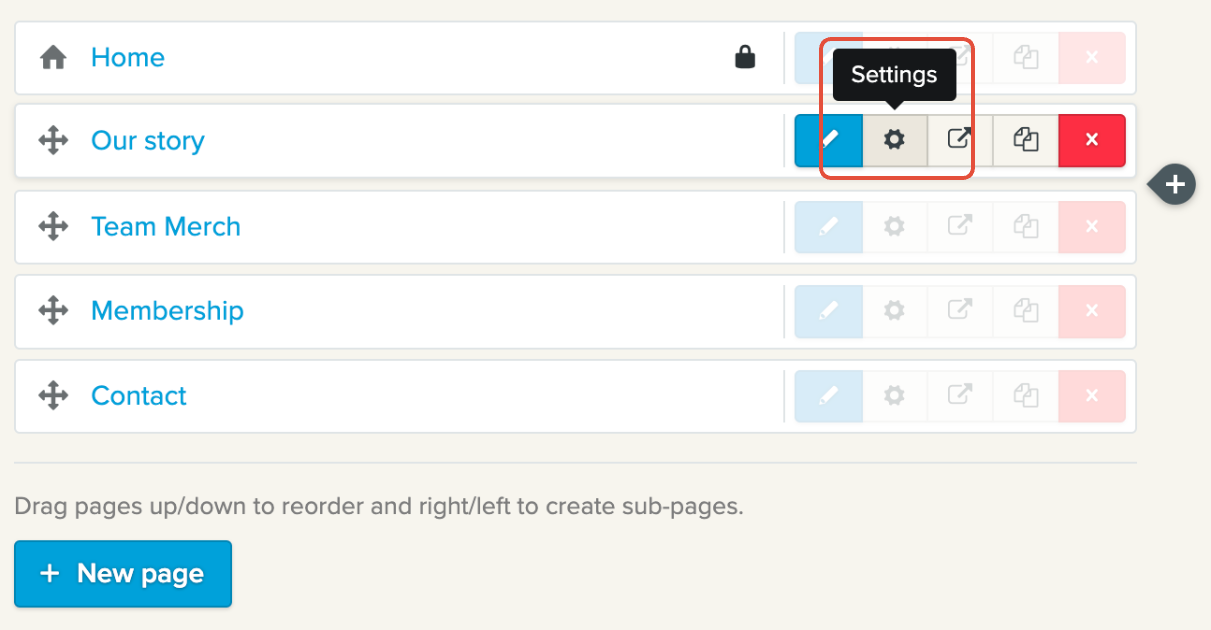Click the dark plus icon at right edge
1211x630 pixels.
click(1176, 184)
